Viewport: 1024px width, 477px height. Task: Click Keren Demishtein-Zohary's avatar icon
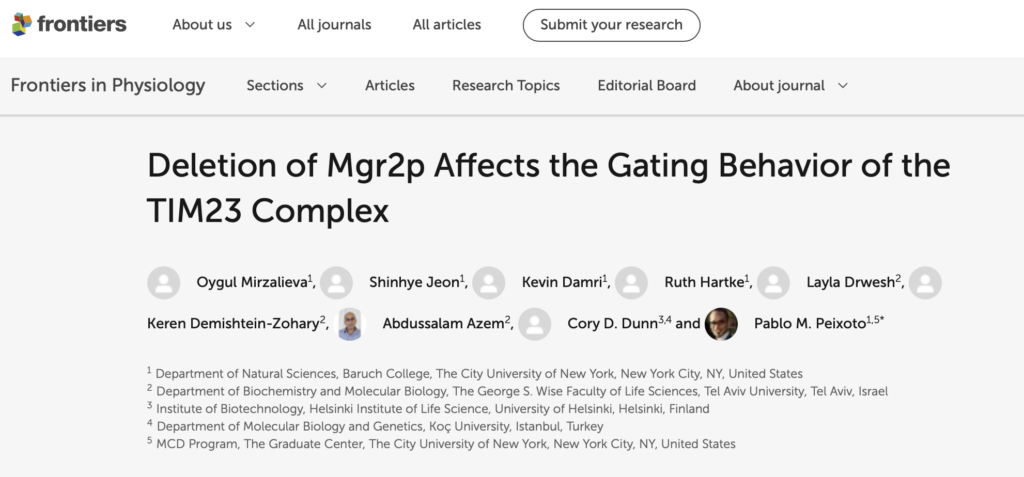tap(925, 283)
